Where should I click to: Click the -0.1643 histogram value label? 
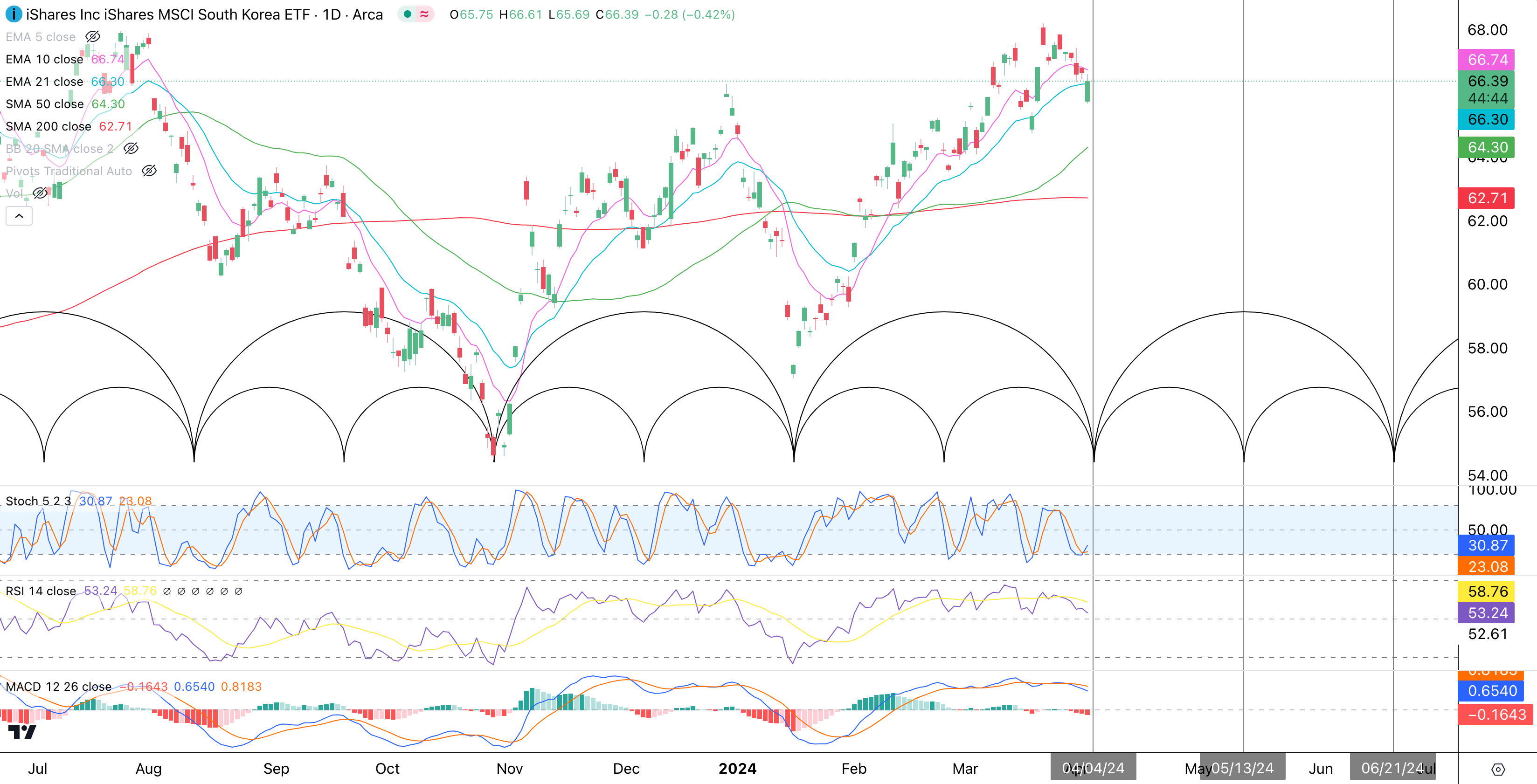coord(1495,714)
